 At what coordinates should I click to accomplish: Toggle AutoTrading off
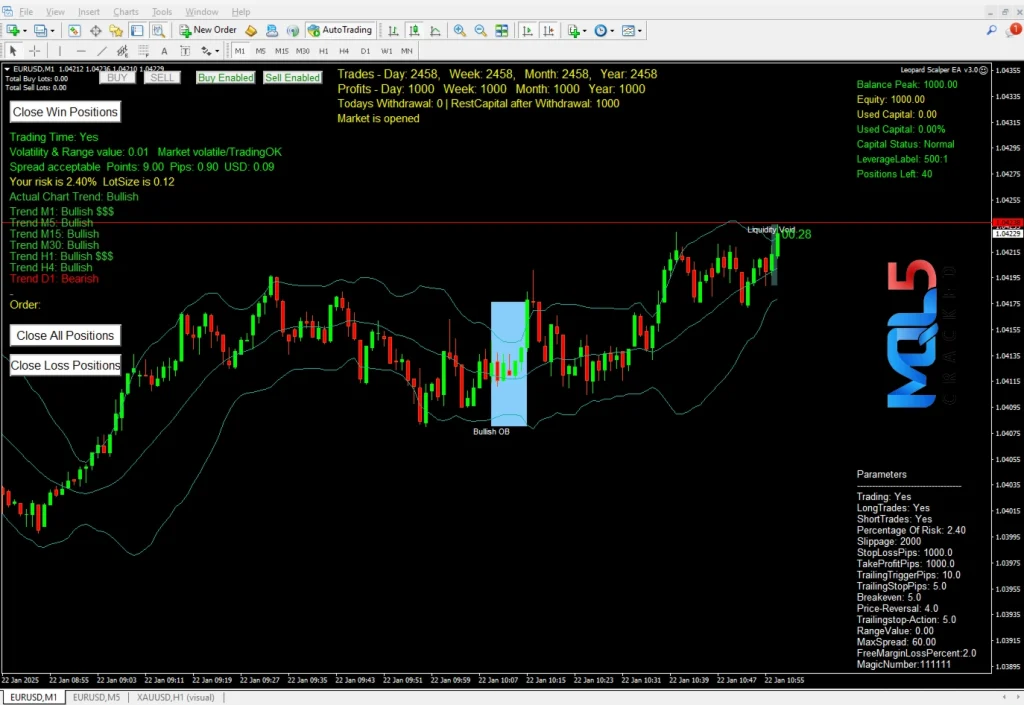coord(341,30)
